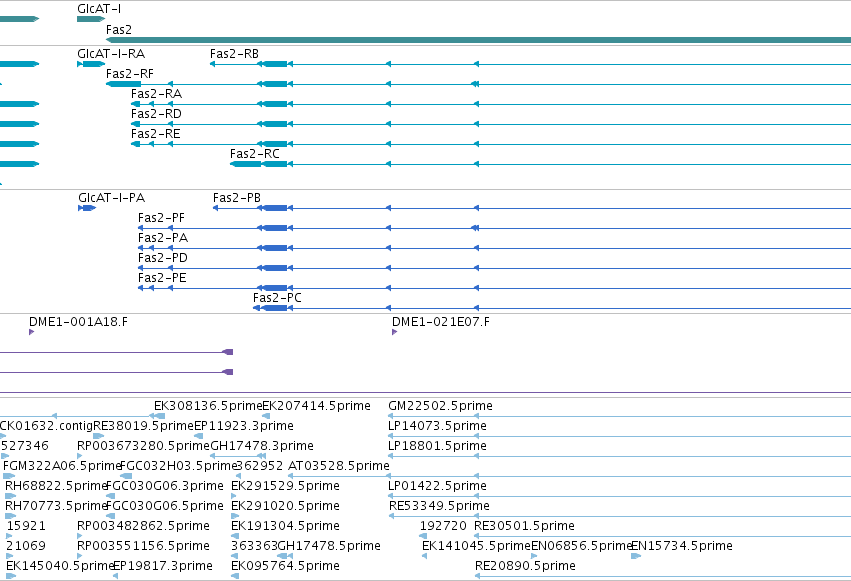This screenshot has width=851, height=581.
Task: Click EN15734.5prime EST label
Action: pos(682,546)
